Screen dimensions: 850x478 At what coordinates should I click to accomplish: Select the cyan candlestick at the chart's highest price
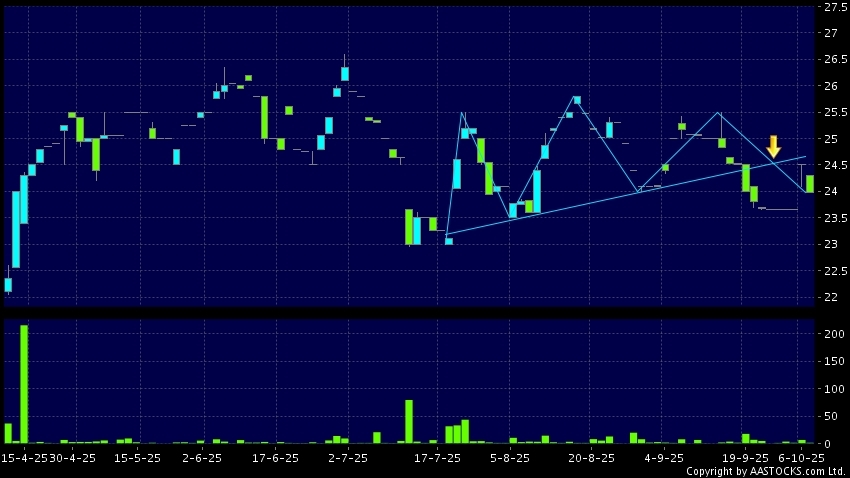pyautogui.click(x=345, y=73)
